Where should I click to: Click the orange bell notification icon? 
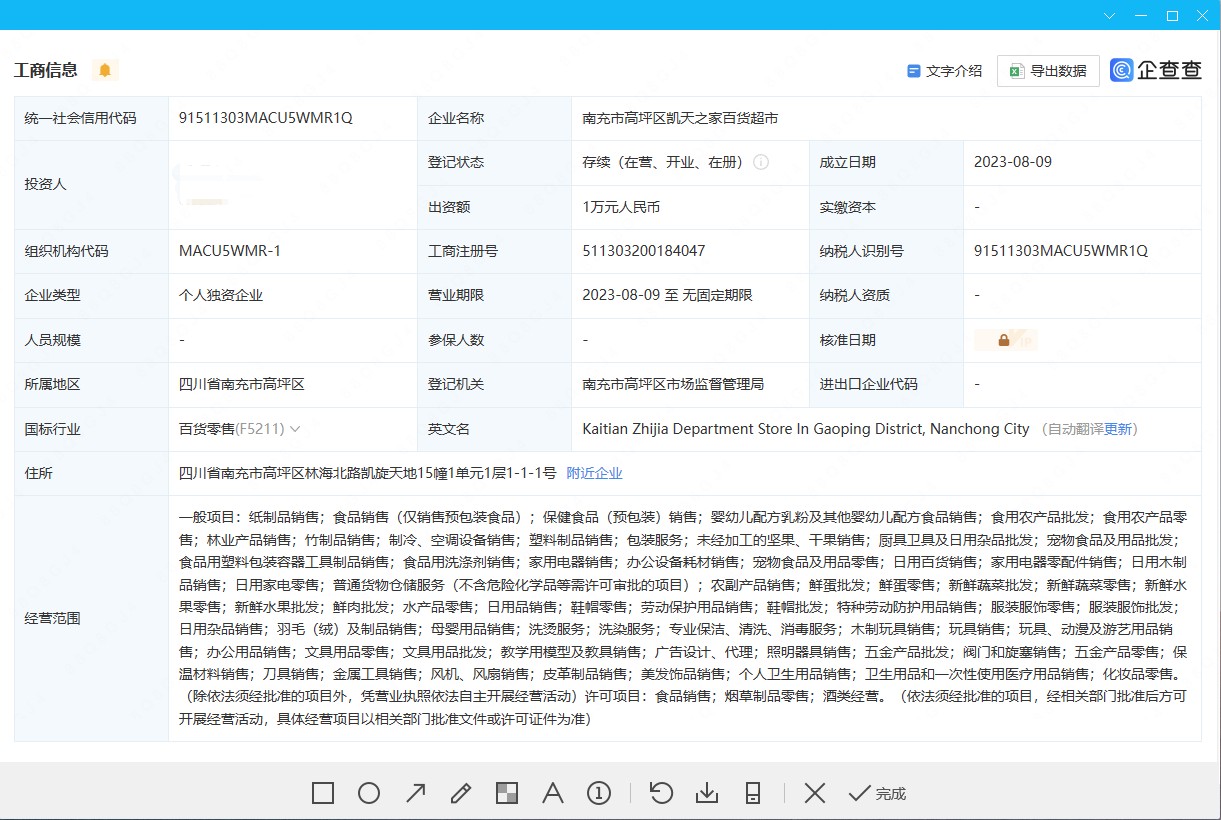click(105, 70)
